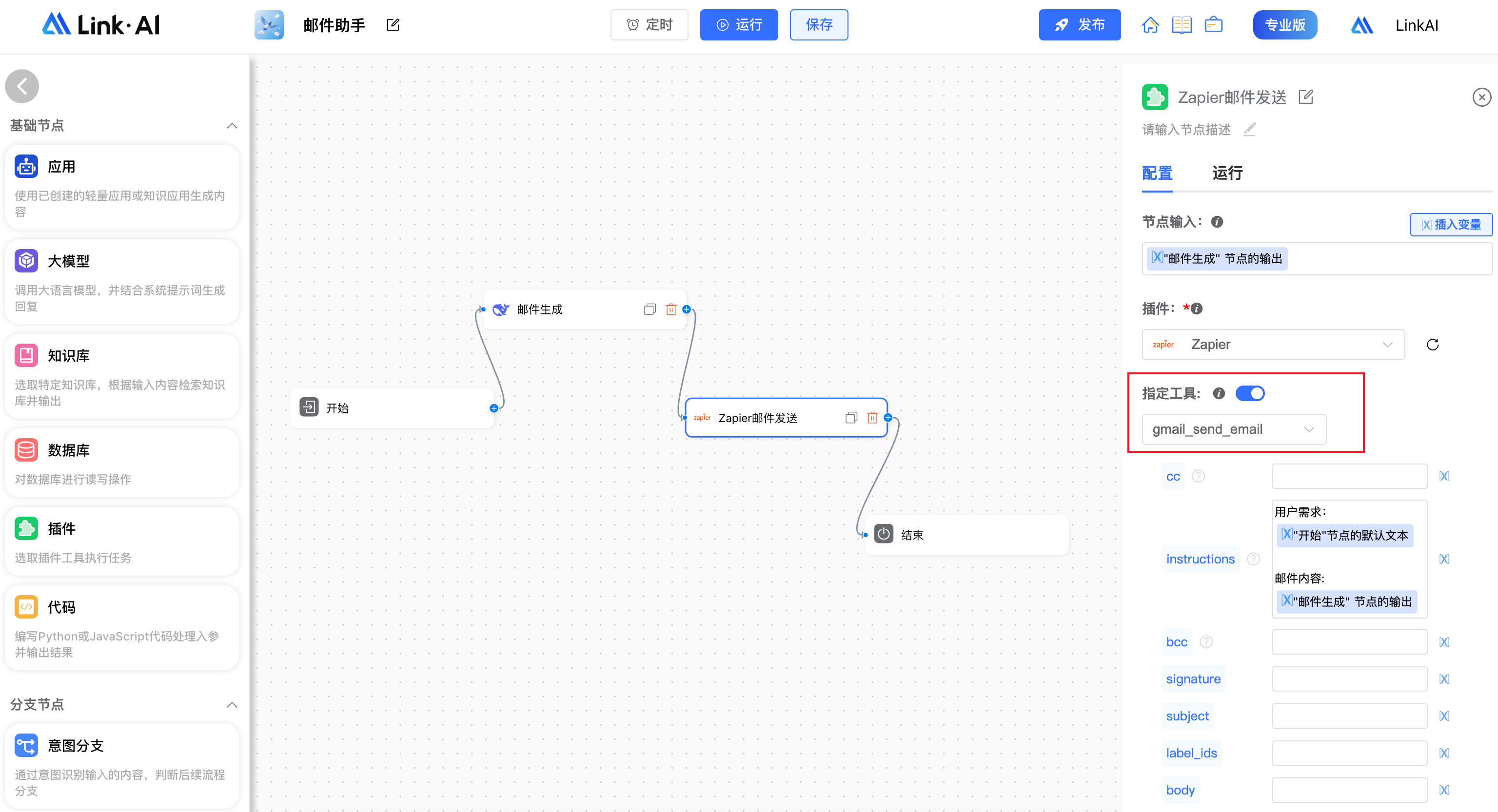Click the back arrow circle in sidebar

pyautogui.click(x=21, y=87)
